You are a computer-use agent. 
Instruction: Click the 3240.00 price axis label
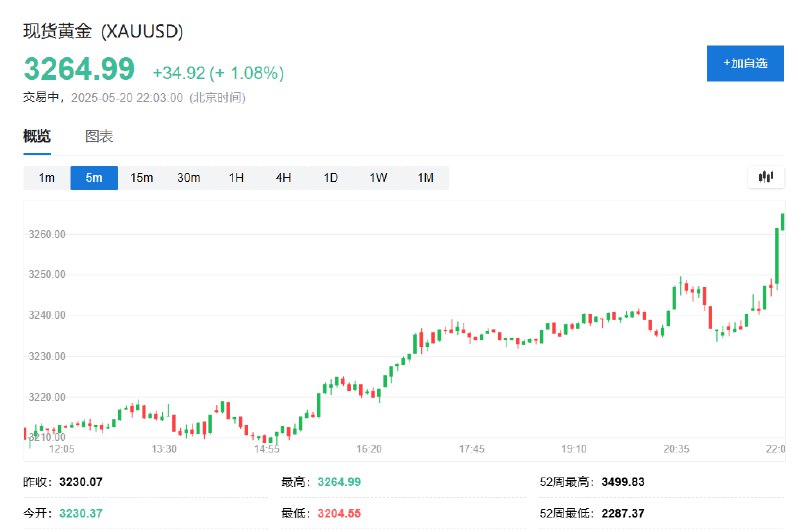pyautogui.click(x=47, y=315)
